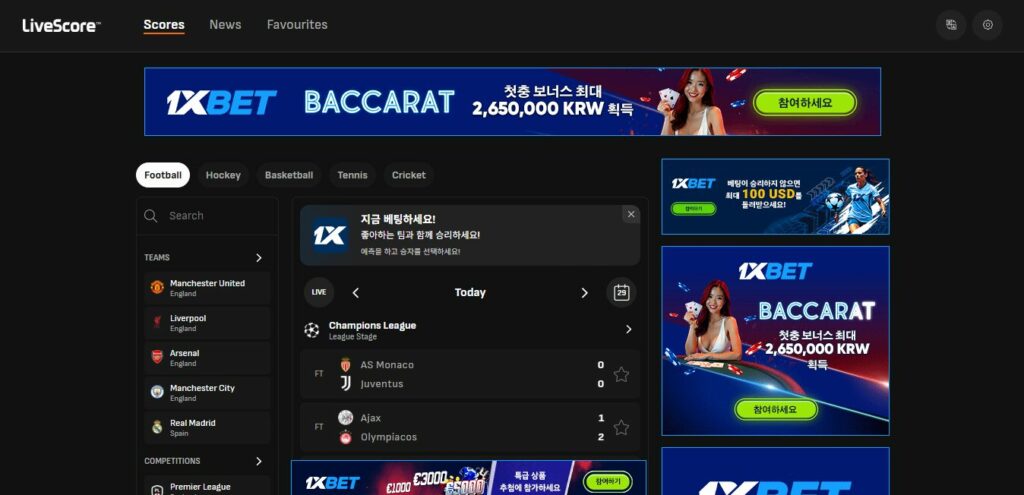Click the Manchester United crest icon

157,288
